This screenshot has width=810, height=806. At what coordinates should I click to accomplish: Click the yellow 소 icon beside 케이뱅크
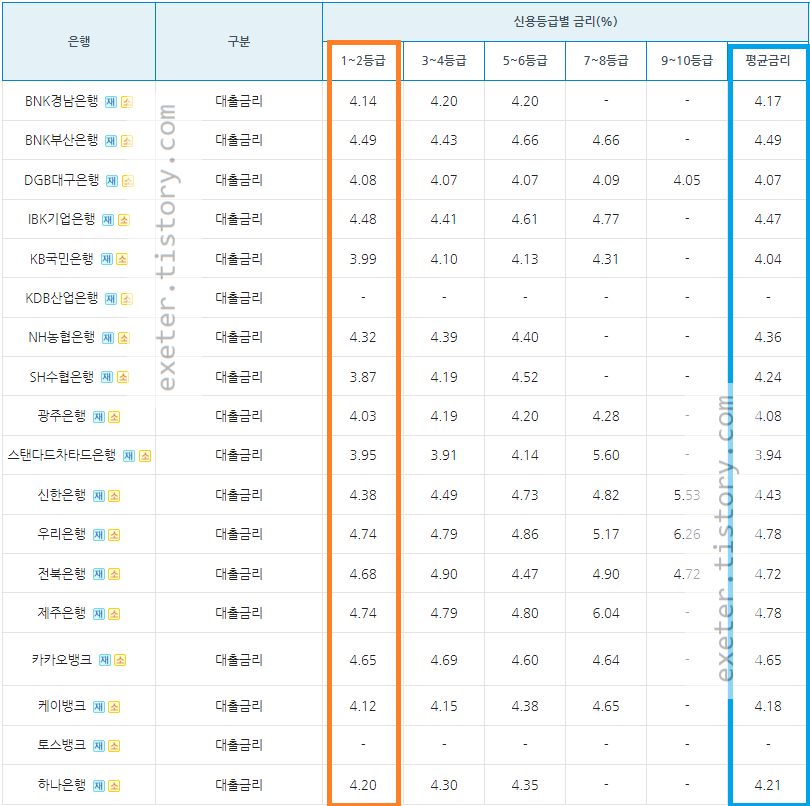115,707
